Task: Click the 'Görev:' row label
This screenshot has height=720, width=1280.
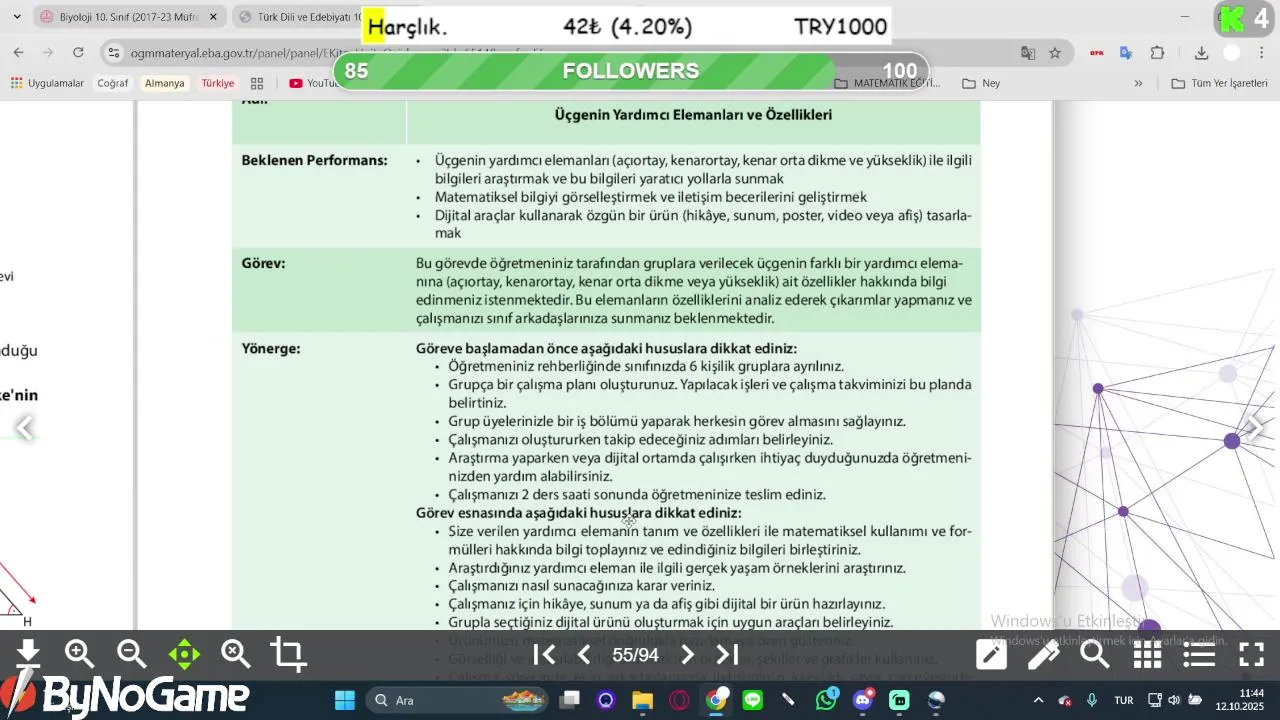Action: 263,264
